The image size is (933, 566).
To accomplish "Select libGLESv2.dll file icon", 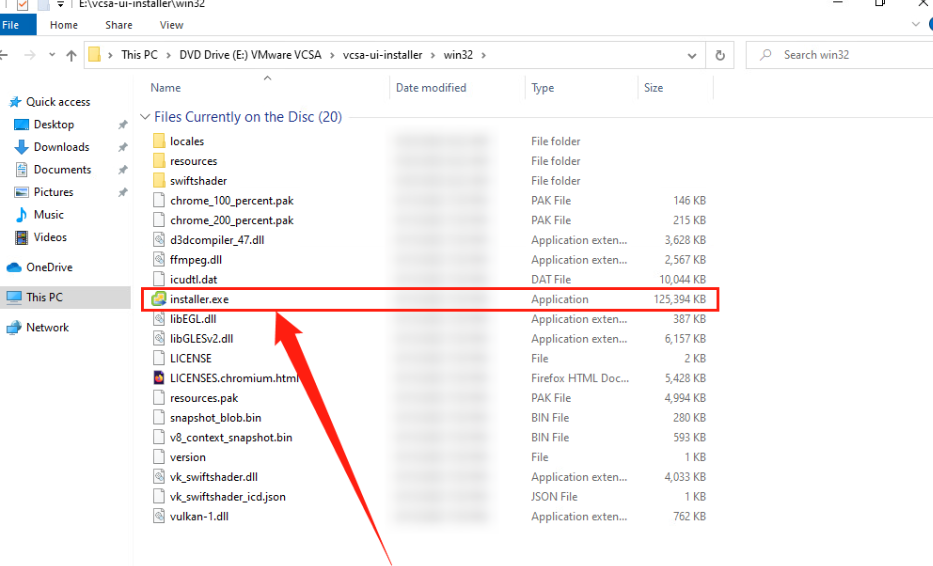I will pos(159,339).
